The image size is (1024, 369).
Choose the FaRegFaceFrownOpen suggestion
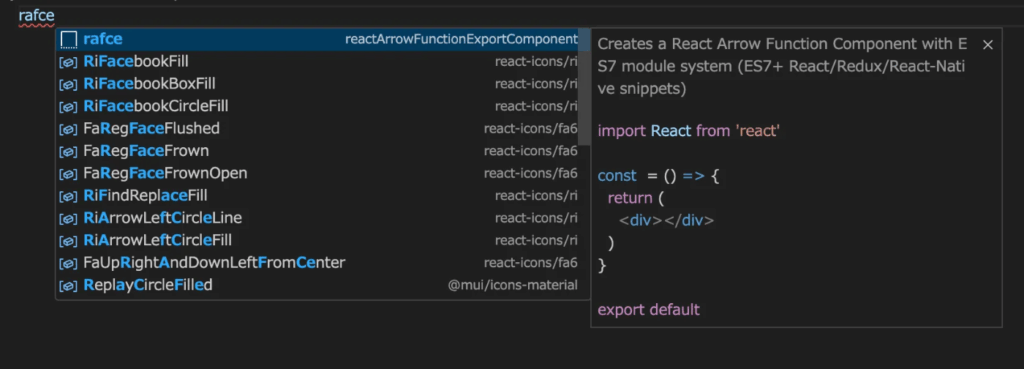pos(317,174)
